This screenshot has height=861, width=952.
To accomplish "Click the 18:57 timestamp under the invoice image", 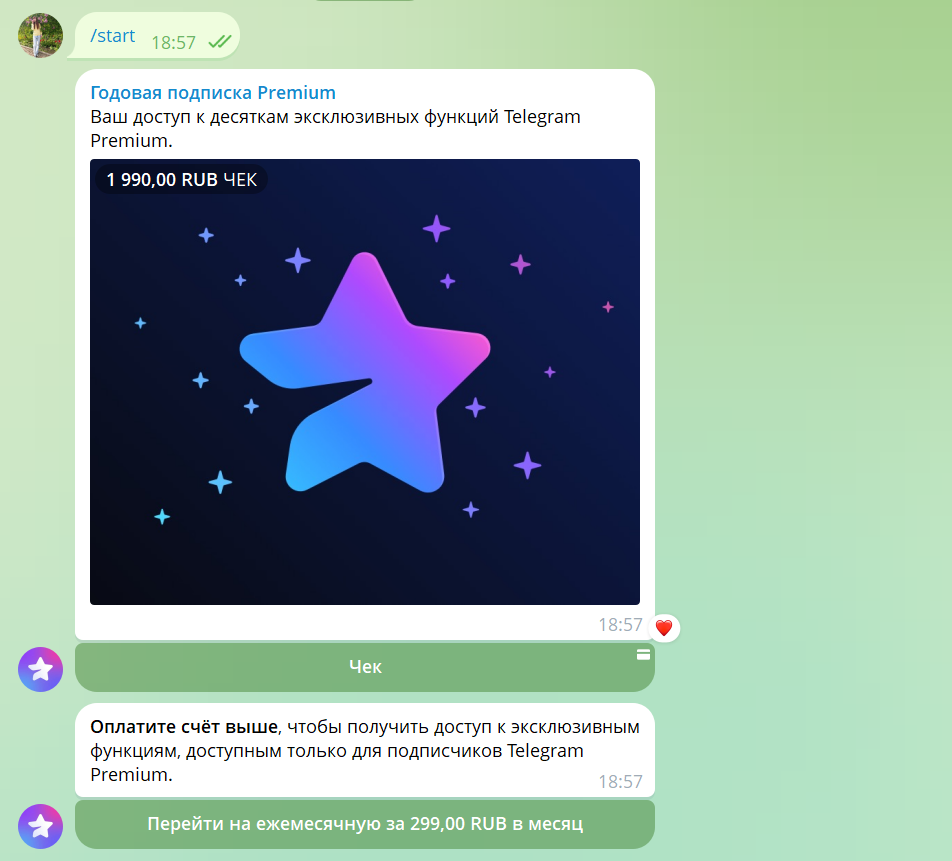I will tap(620, 625).
